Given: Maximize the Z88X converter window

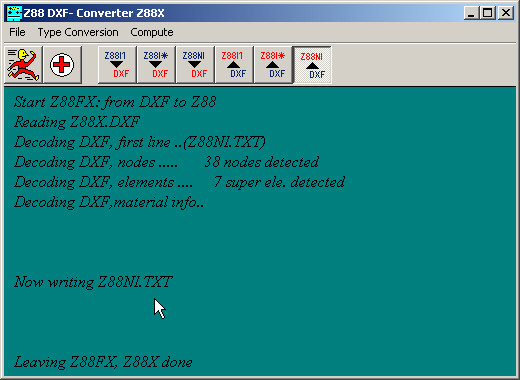Looking at the screenshot, I should pos(488,13).
